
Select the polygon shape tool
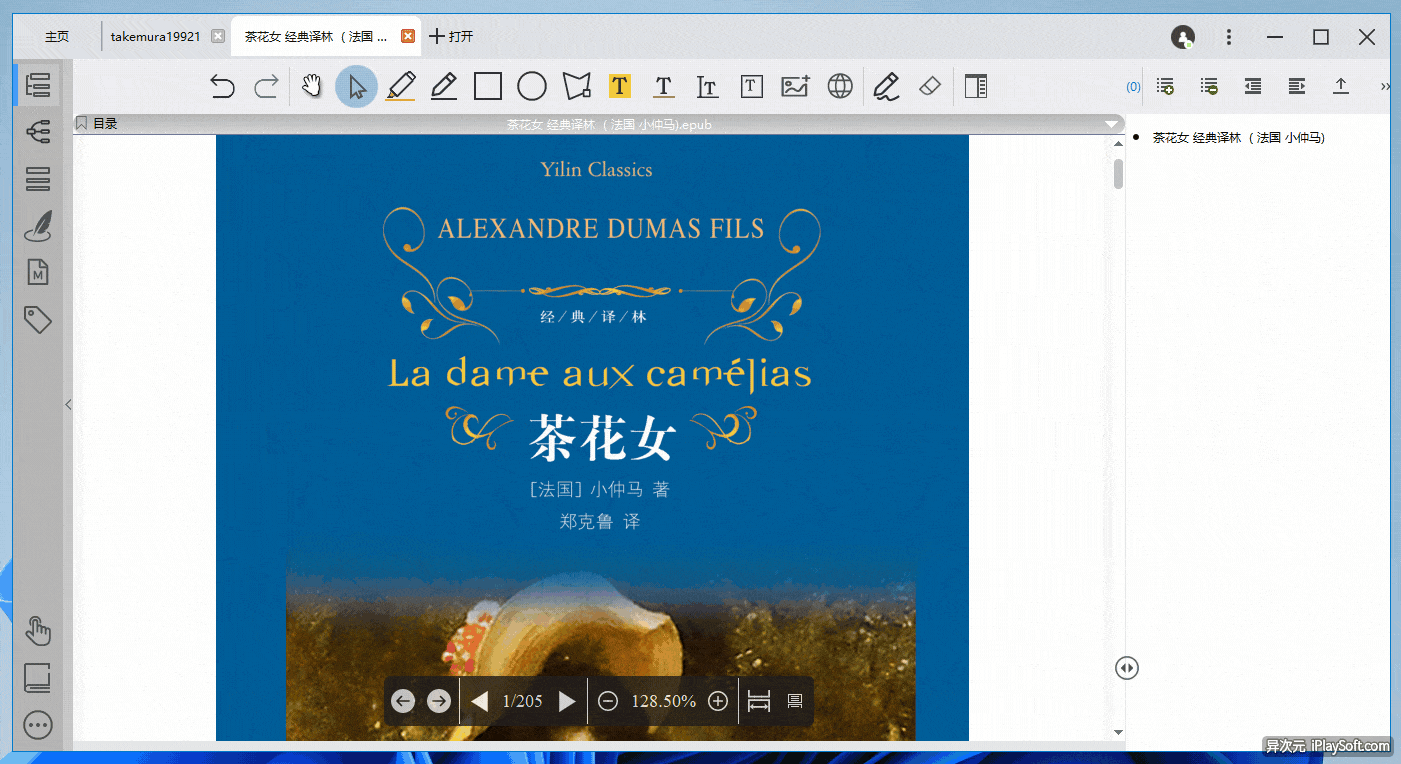(576, 87)
